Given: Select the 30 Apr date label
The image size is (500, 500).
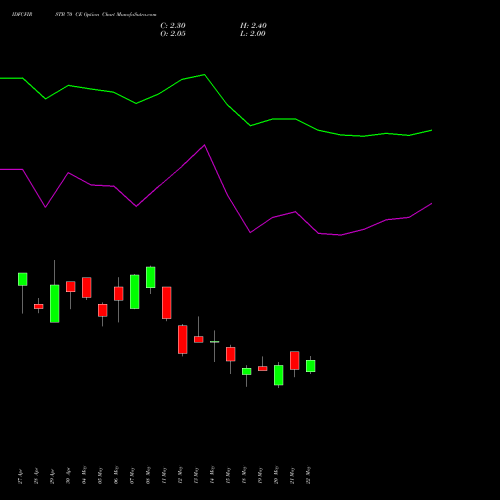Looking at the screenshot, I should point(68,476).
